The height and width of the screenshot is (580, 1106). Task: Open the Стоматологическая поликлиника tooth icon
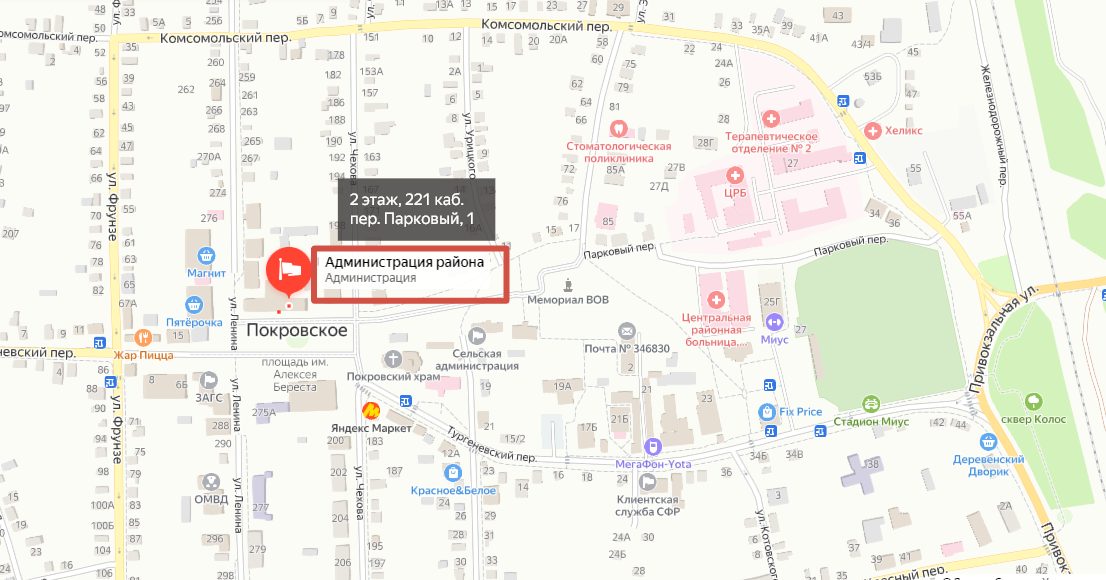(x=618, y=128)
